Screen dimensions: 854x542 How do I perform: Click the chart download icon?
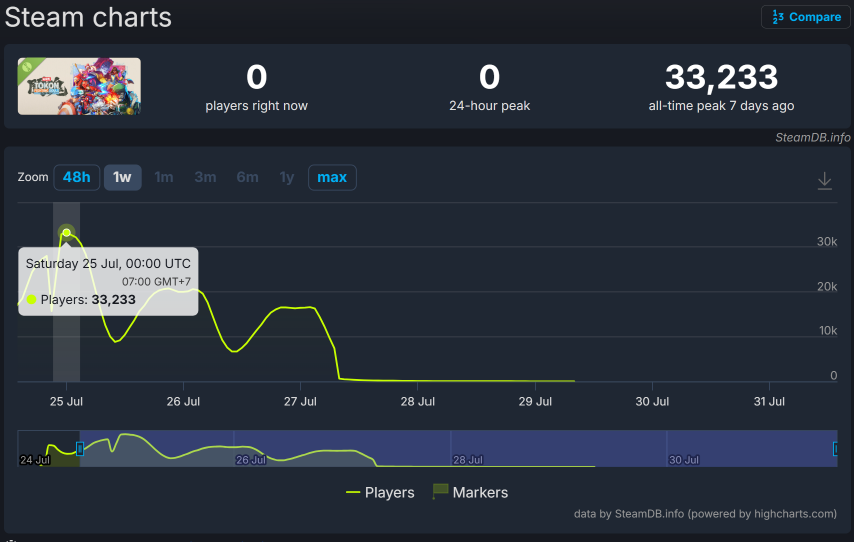click(x=825, y=181)
